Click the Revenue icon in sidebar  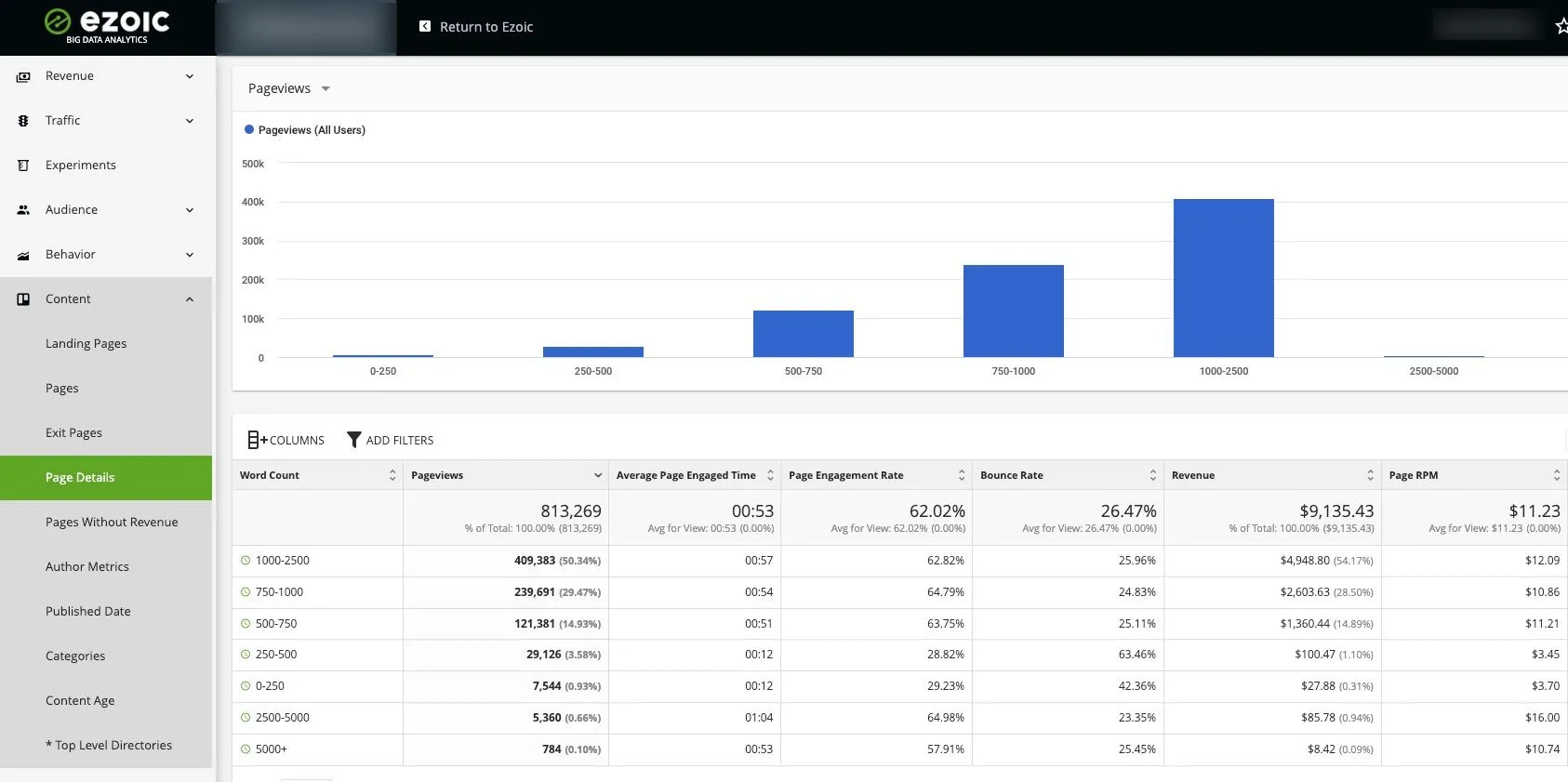[x=23, y=76]
